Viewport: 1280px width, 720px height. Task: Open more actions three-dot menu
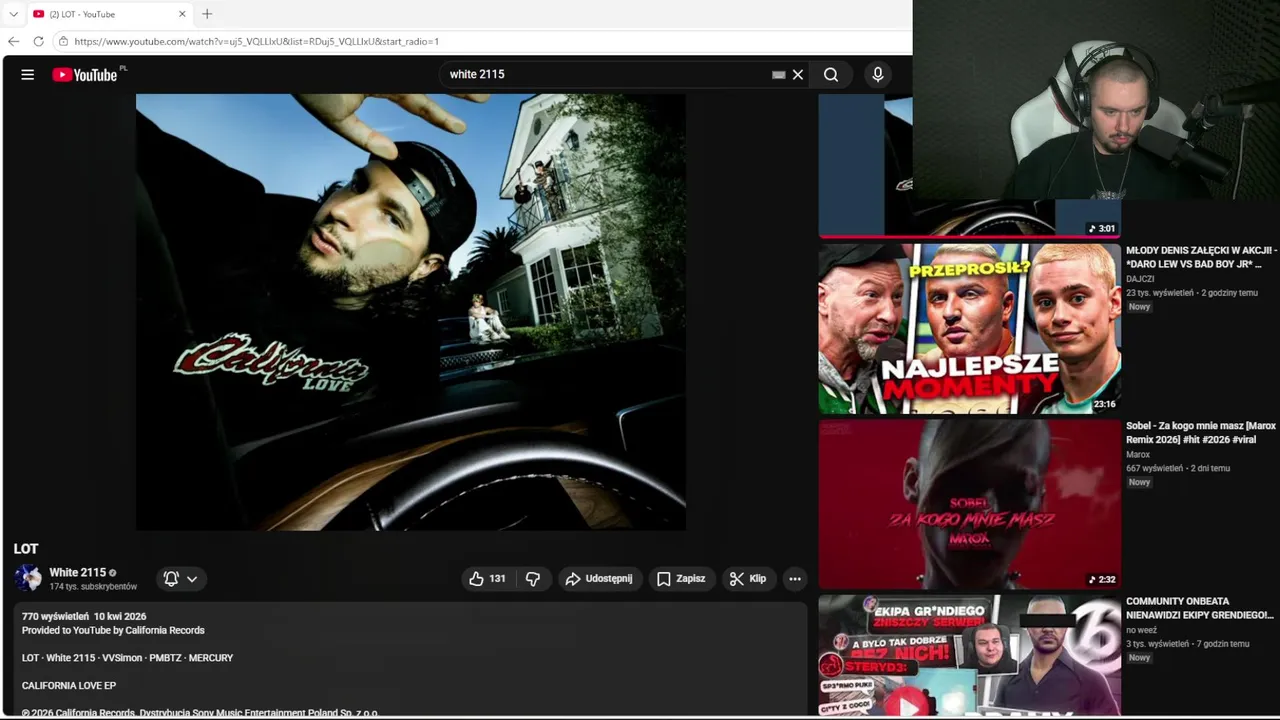(795, 578)
